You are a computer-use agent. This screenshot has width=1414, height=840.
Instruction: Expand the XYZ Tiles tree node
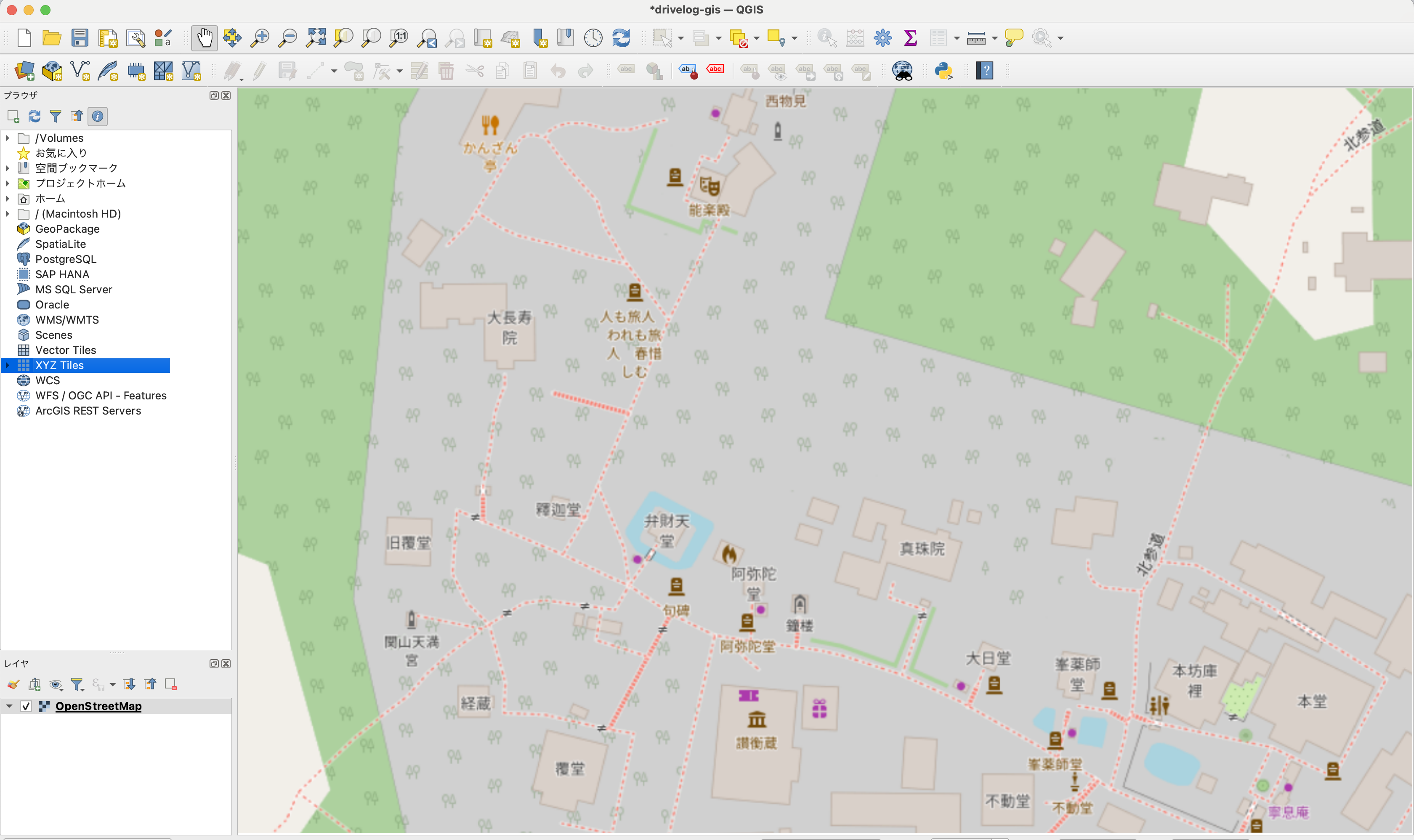[7, 365]
